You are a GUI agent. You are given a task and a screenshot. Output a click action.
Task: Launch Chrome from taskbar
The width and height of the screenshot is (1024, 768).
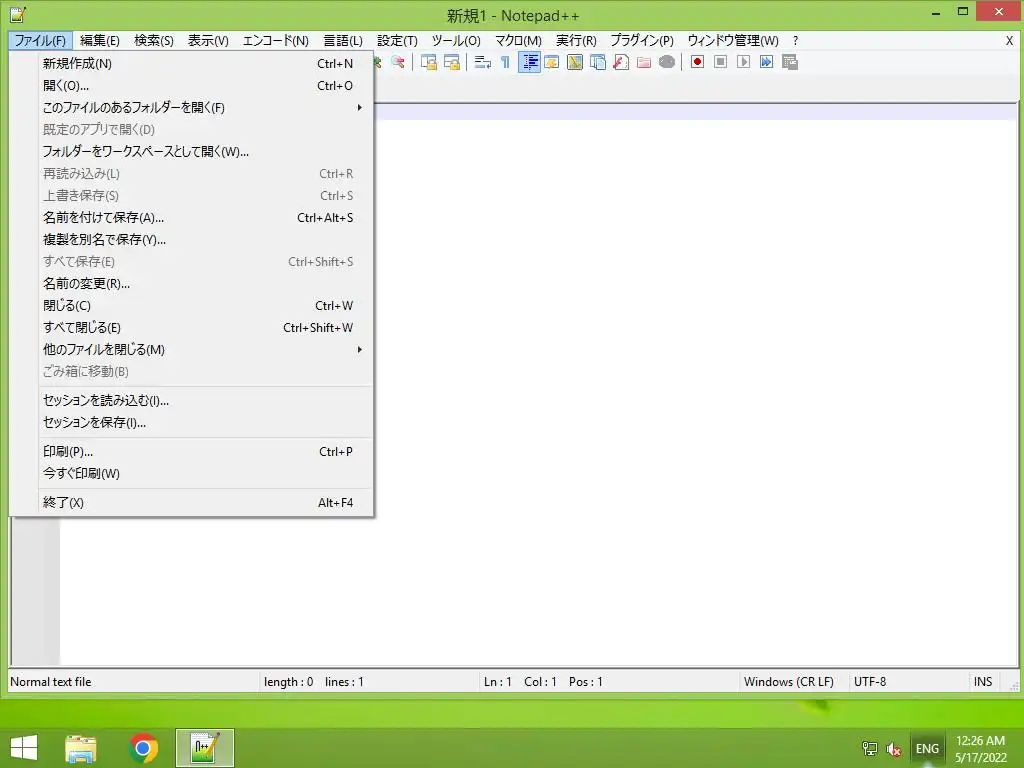(x=143, y=748)
